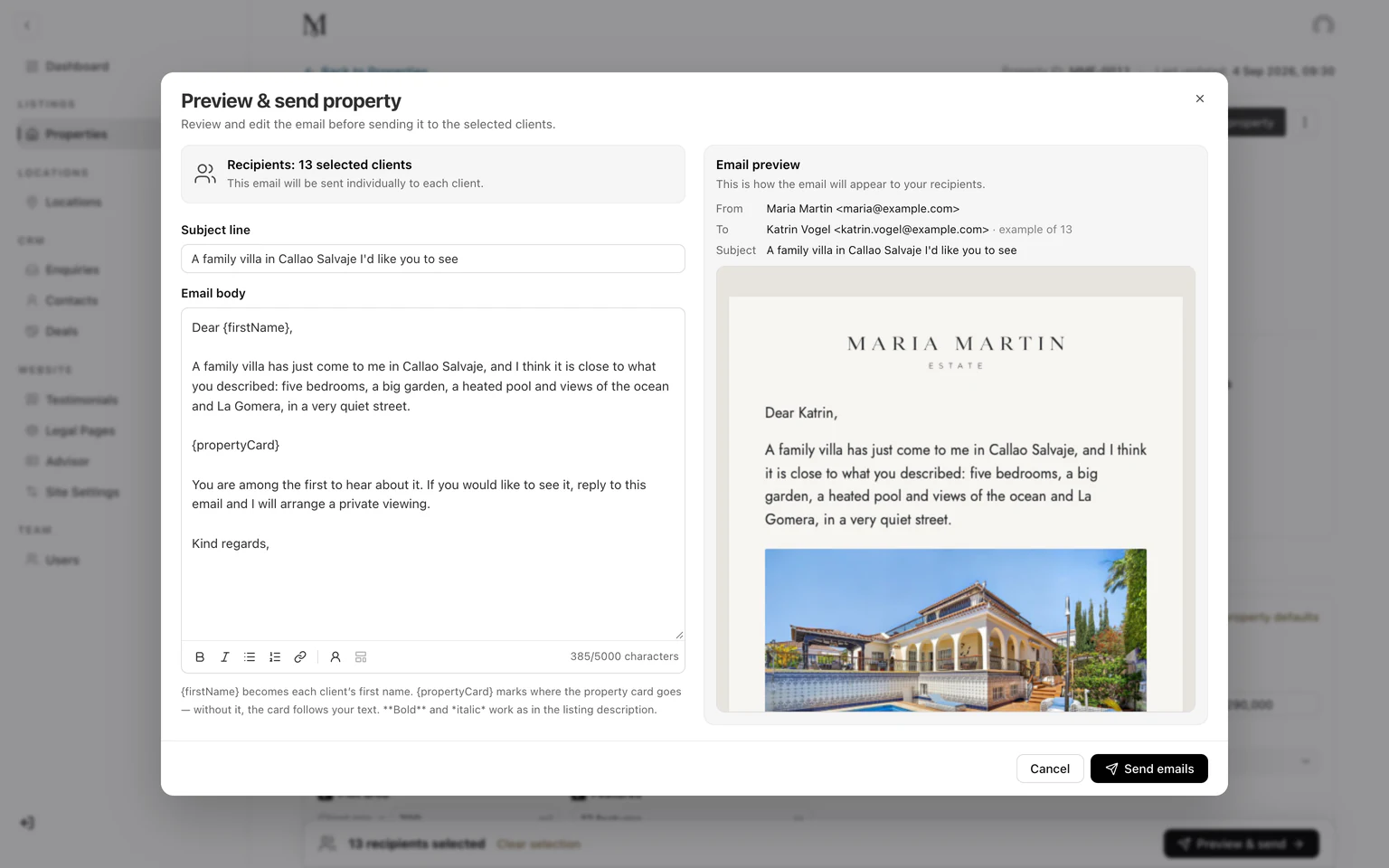
Task: Click inside the Email body text area
Action: tap(433, 474)
